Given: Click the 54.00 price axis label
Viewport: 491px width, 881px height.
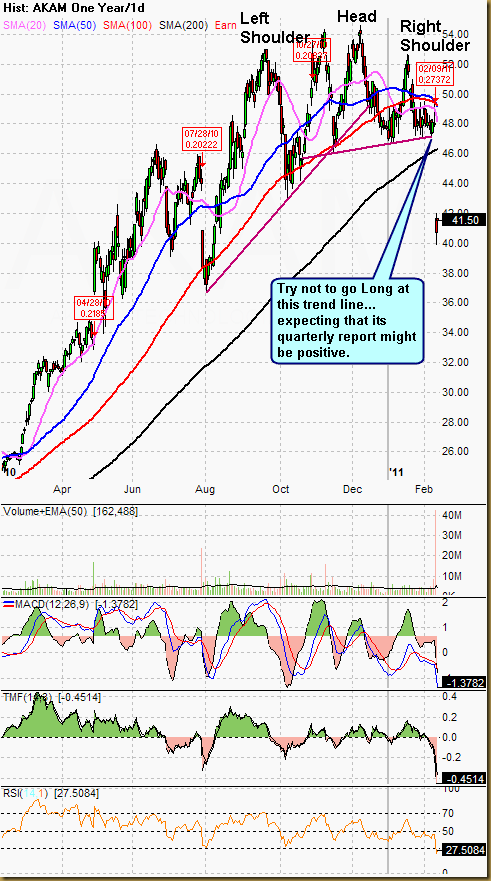Looking at the screenshot, I should coord(457,34).
